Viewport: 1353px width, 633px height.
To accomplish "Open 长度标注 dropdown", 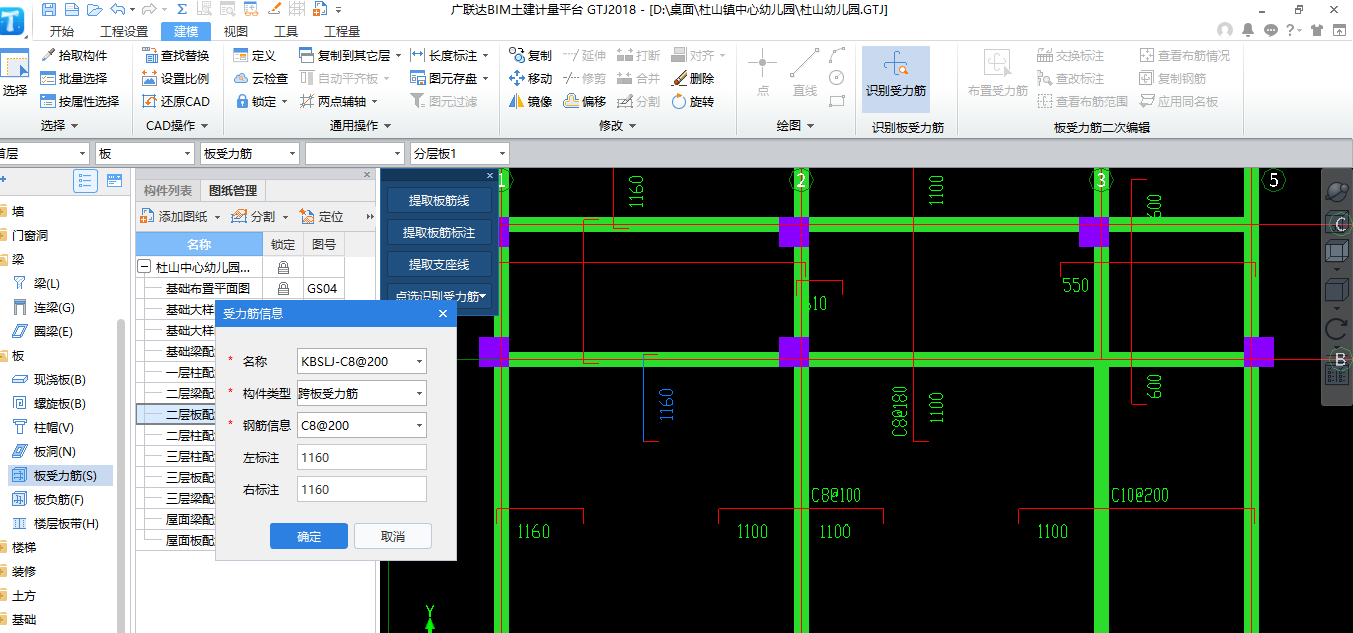I will click(485, 55).
